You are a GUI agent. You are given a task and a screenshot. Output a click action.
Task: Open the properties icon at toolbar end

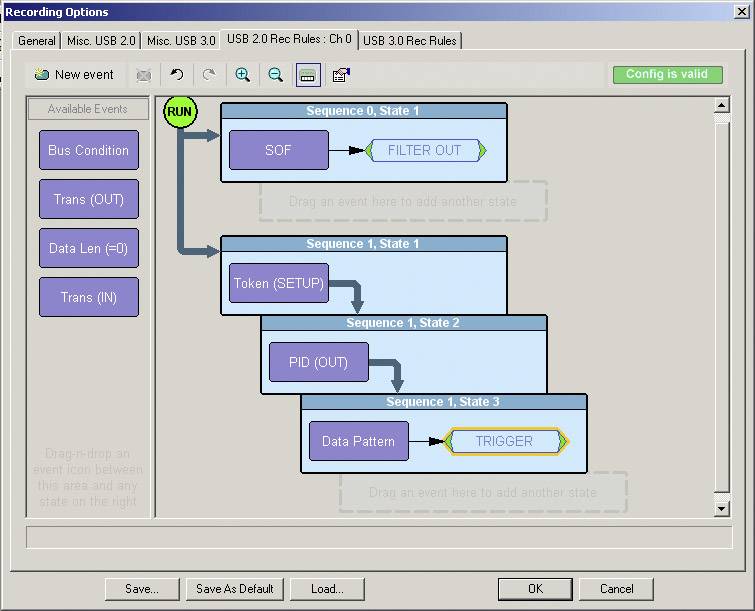click(x=340, y=75)
